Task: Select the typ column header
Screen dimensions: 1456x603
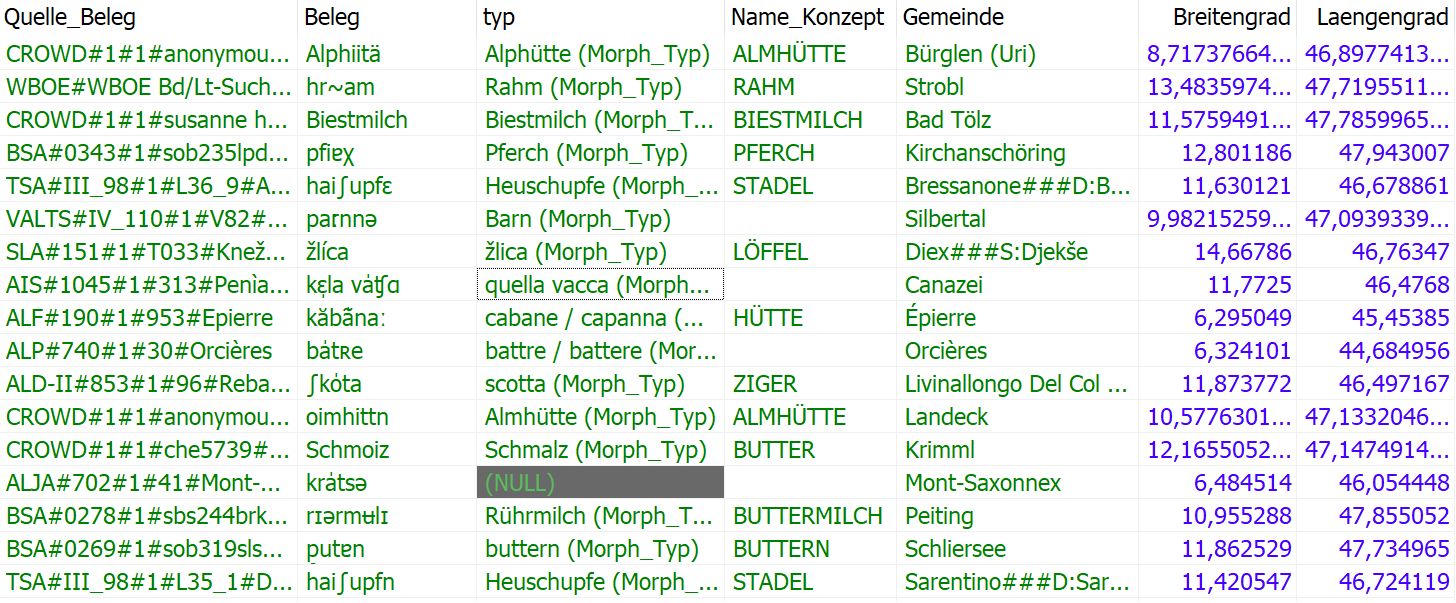Action: click(499, 18)
